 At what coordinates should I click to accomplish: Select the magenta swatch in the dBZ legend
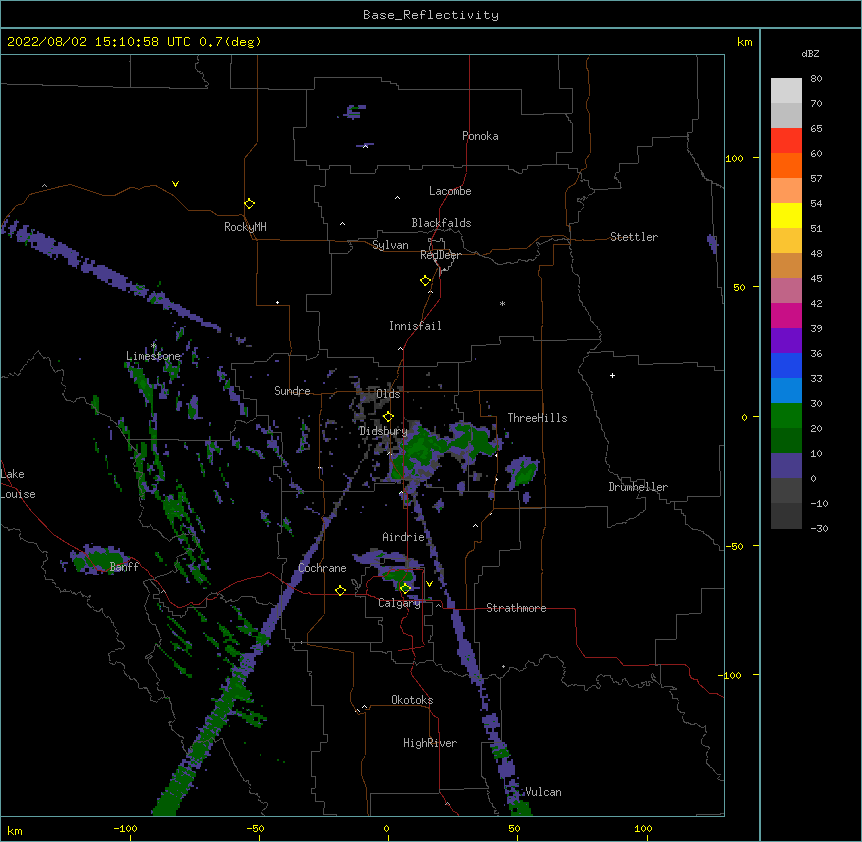[x=786, y=315]
